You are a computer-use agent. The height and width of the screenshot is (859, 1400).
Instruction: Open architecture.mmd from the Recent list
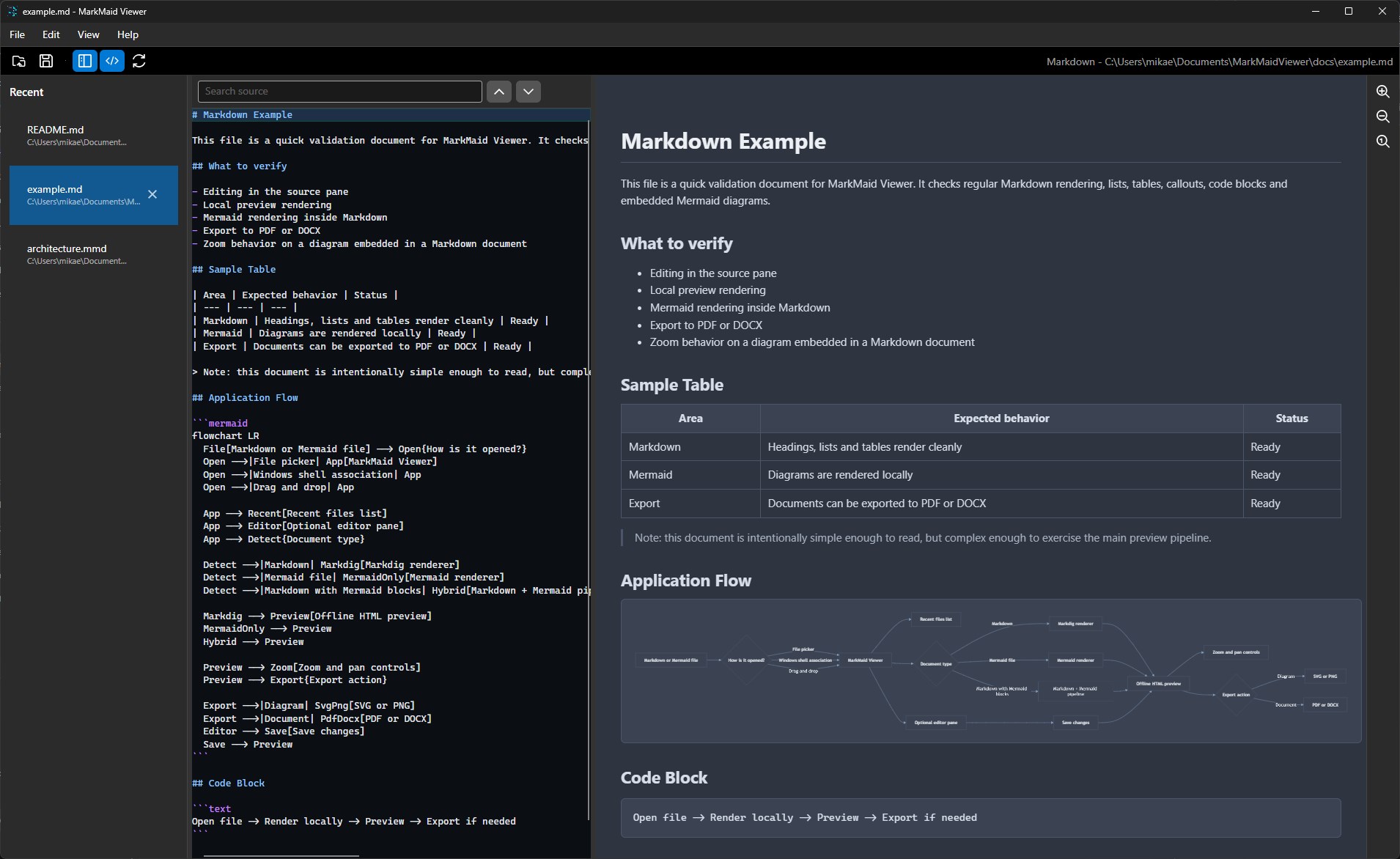coord(93,254)
